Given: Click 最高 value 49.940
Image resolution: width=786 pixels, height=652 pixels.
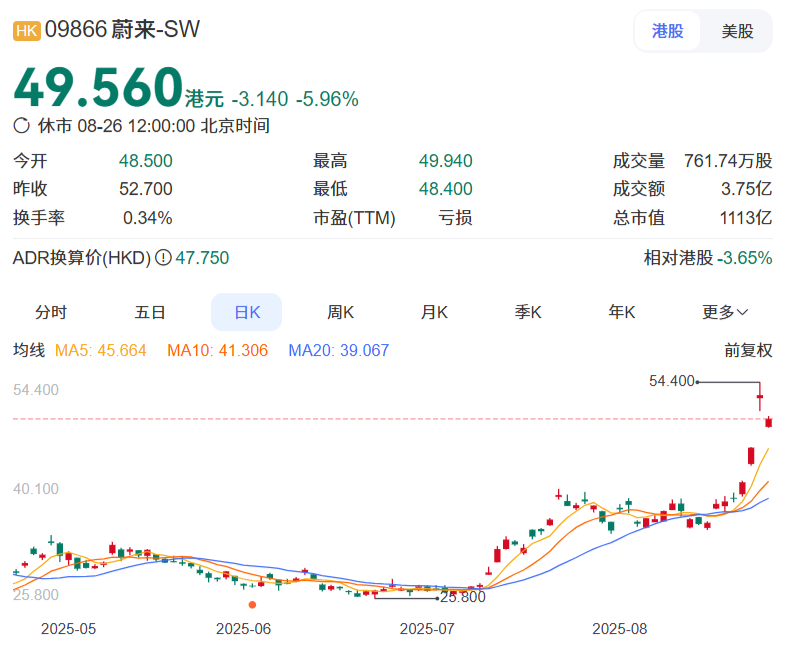Looking at the screenshot, I should click(x=446, y=161).
